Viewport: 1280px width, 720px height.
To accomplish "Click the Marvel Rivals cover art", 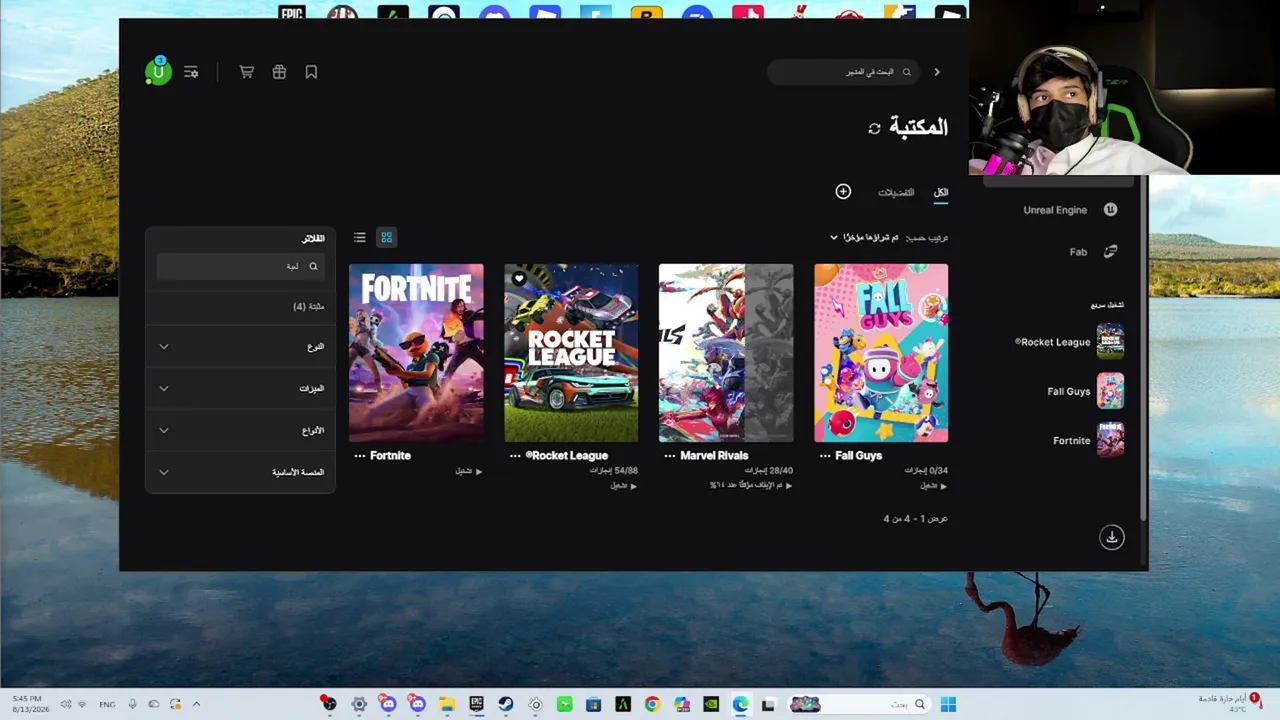I will 726,353.
